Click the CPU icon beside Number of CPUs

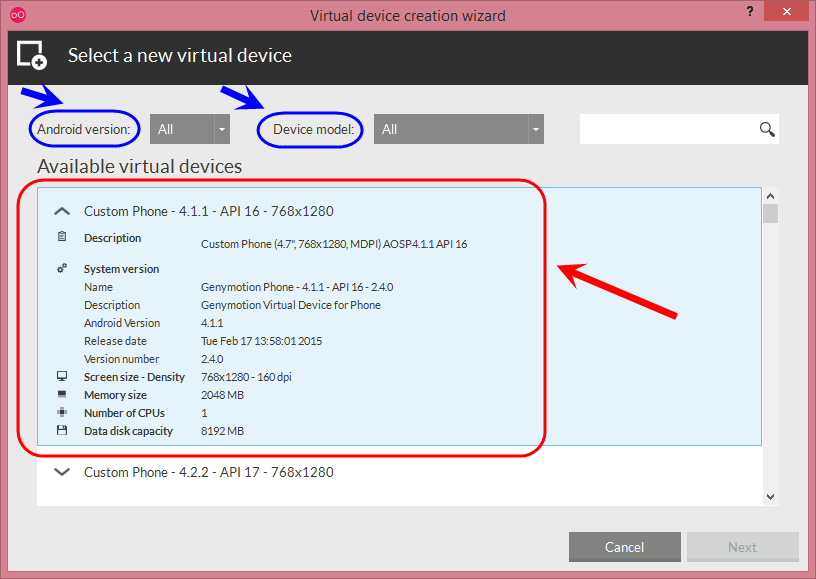pos(62,412)
